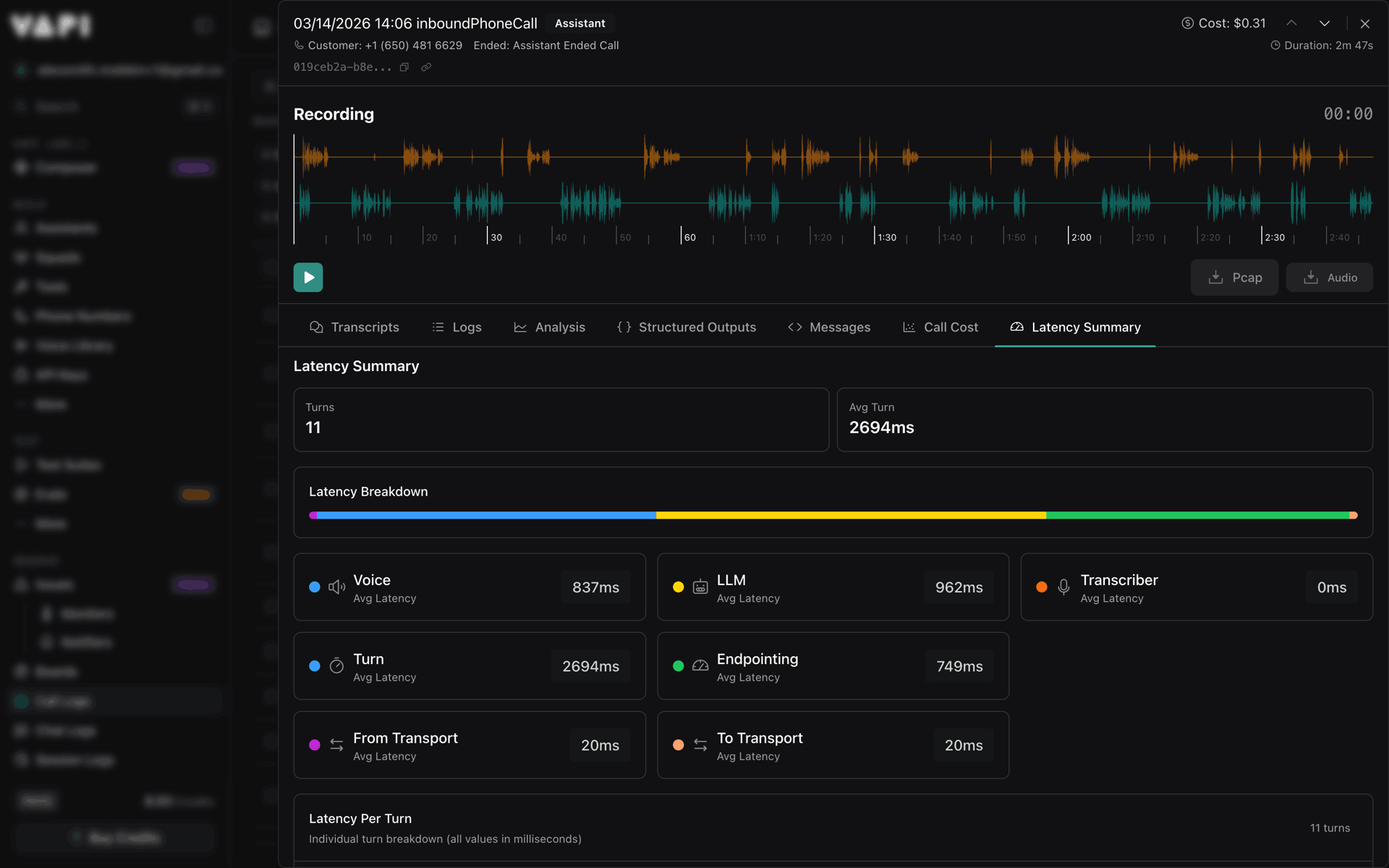This screenshot has height=868, width=1389.
Task: Click the 2694ms Avg Turn value
Action: pos(881,427)
